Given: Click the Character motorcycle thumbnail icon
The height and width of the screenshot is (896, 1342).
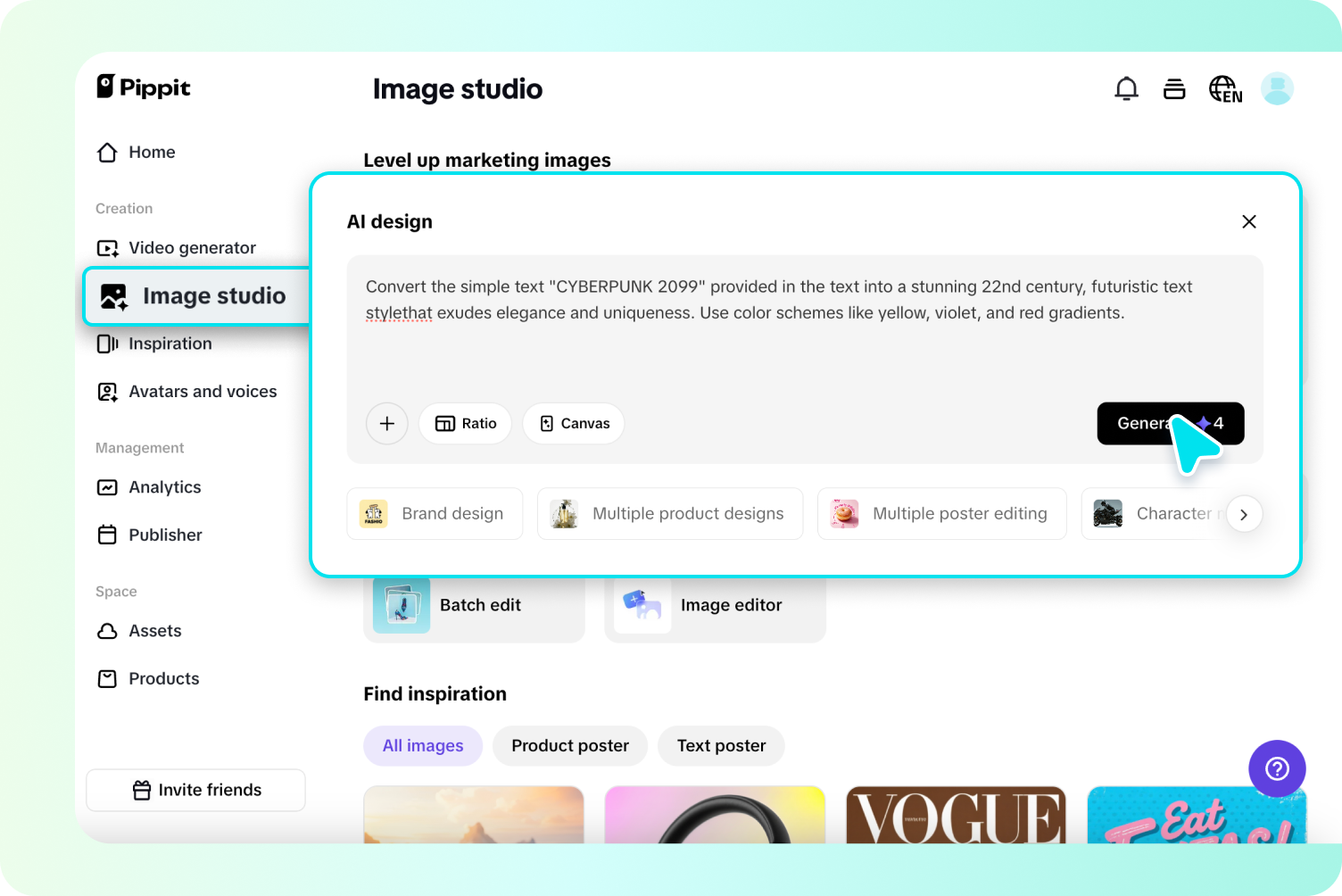Looking at the screenshot, I should 1108,514.
